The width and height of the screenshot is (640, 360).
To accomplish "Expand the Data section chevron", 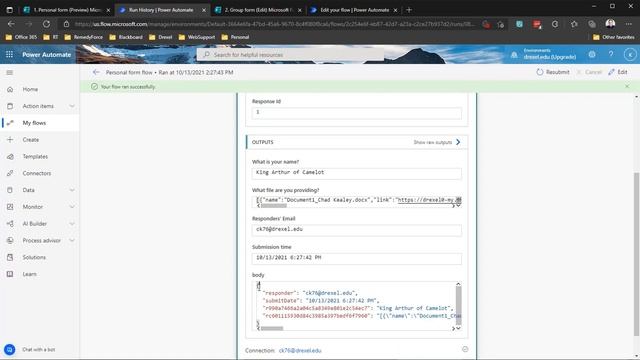I will point(72,190).
